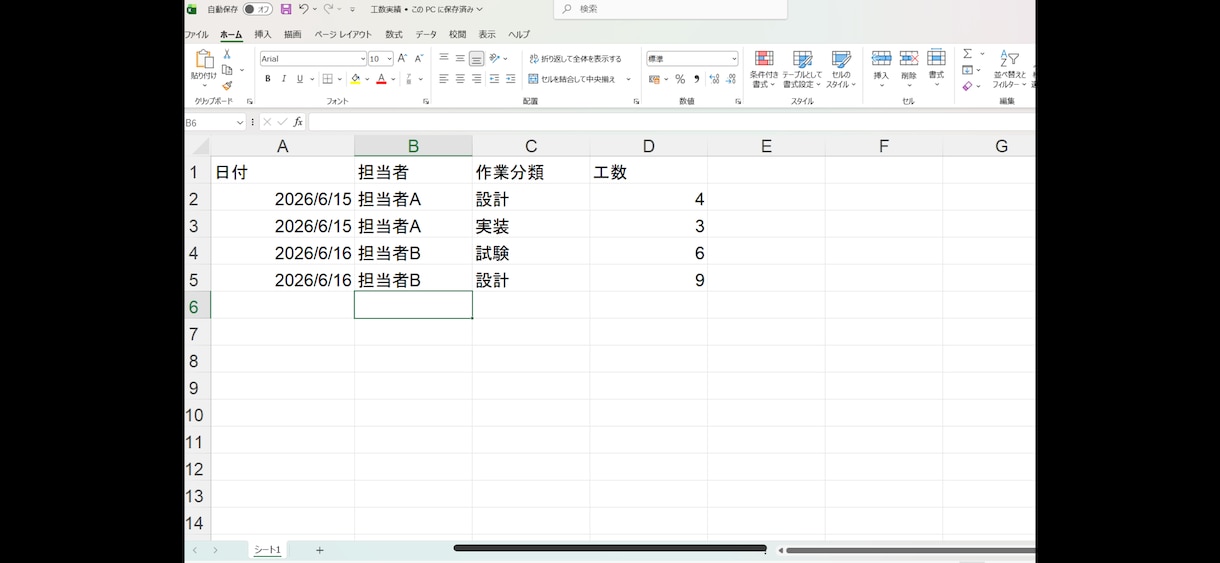Click the 挿入 cells button in セル group

click(881, 68)
